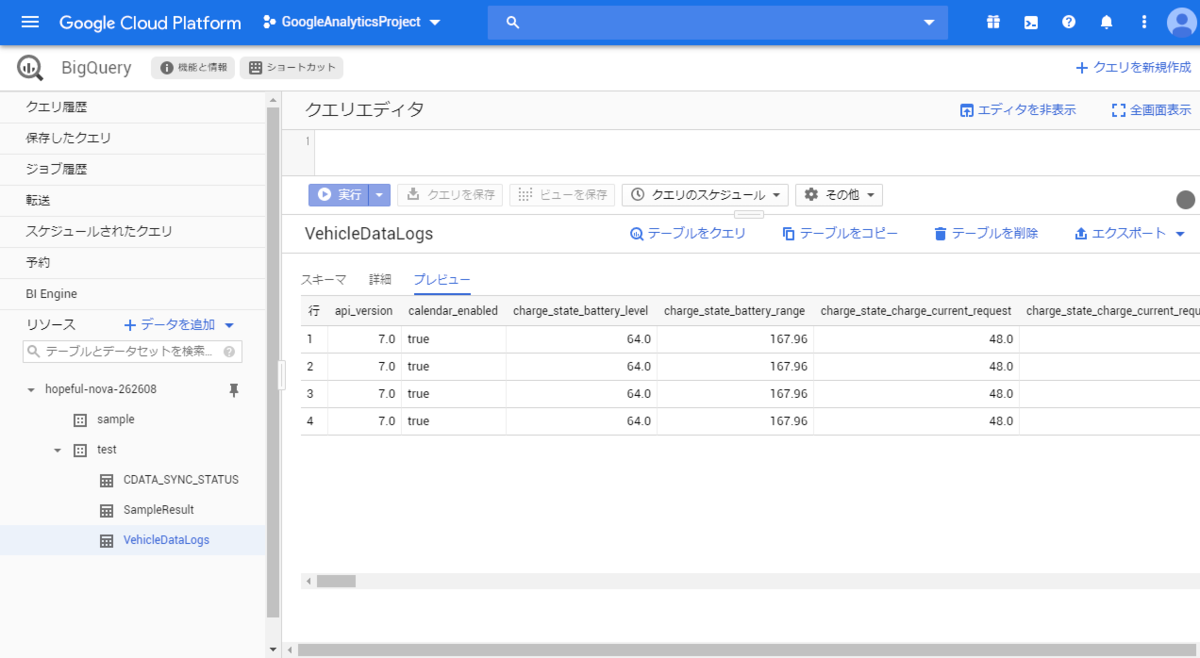Click the left sidebar vertical scrollbar
Image resolution: width=1200 pixels, height=658 pixels.
273,360
